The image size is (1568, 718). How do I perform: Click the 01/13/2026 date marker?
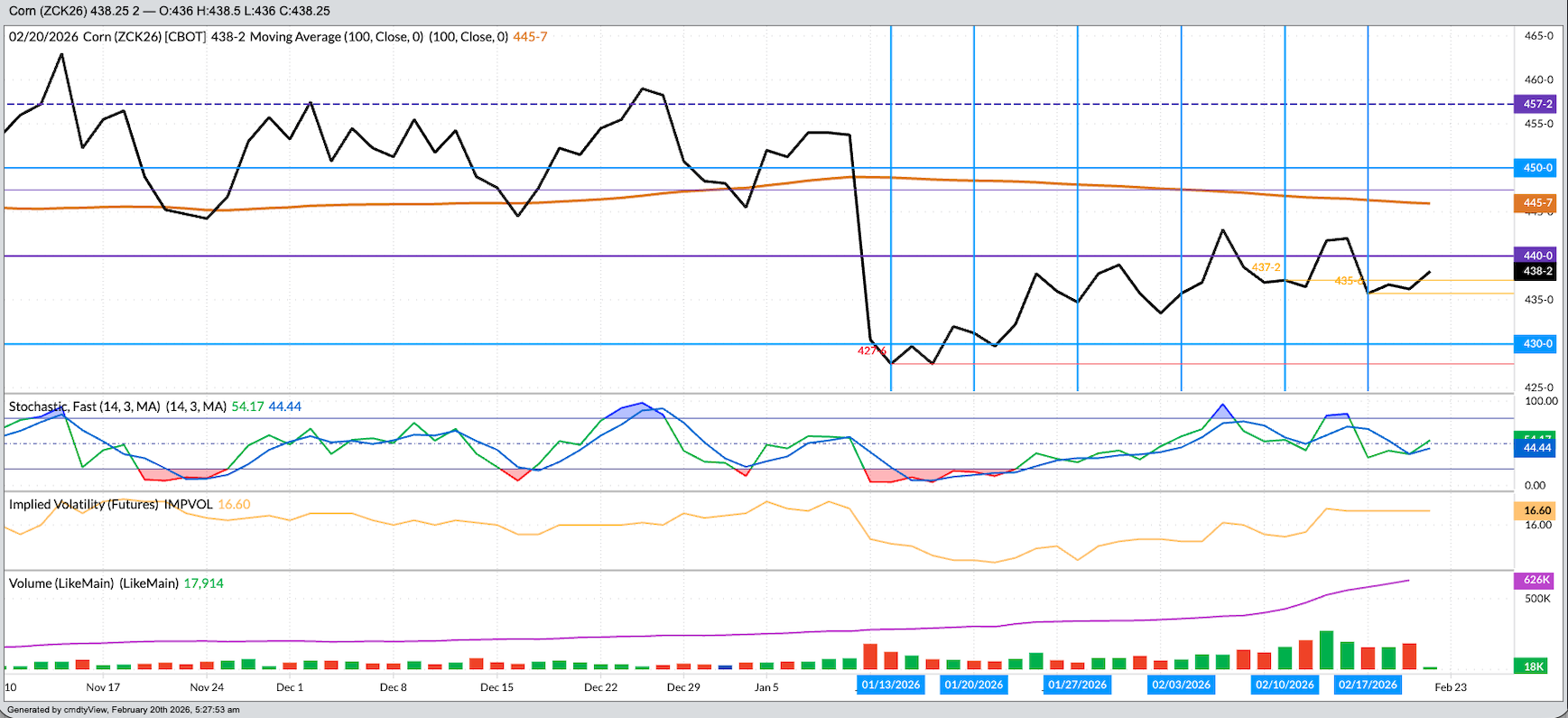(890, 685)
